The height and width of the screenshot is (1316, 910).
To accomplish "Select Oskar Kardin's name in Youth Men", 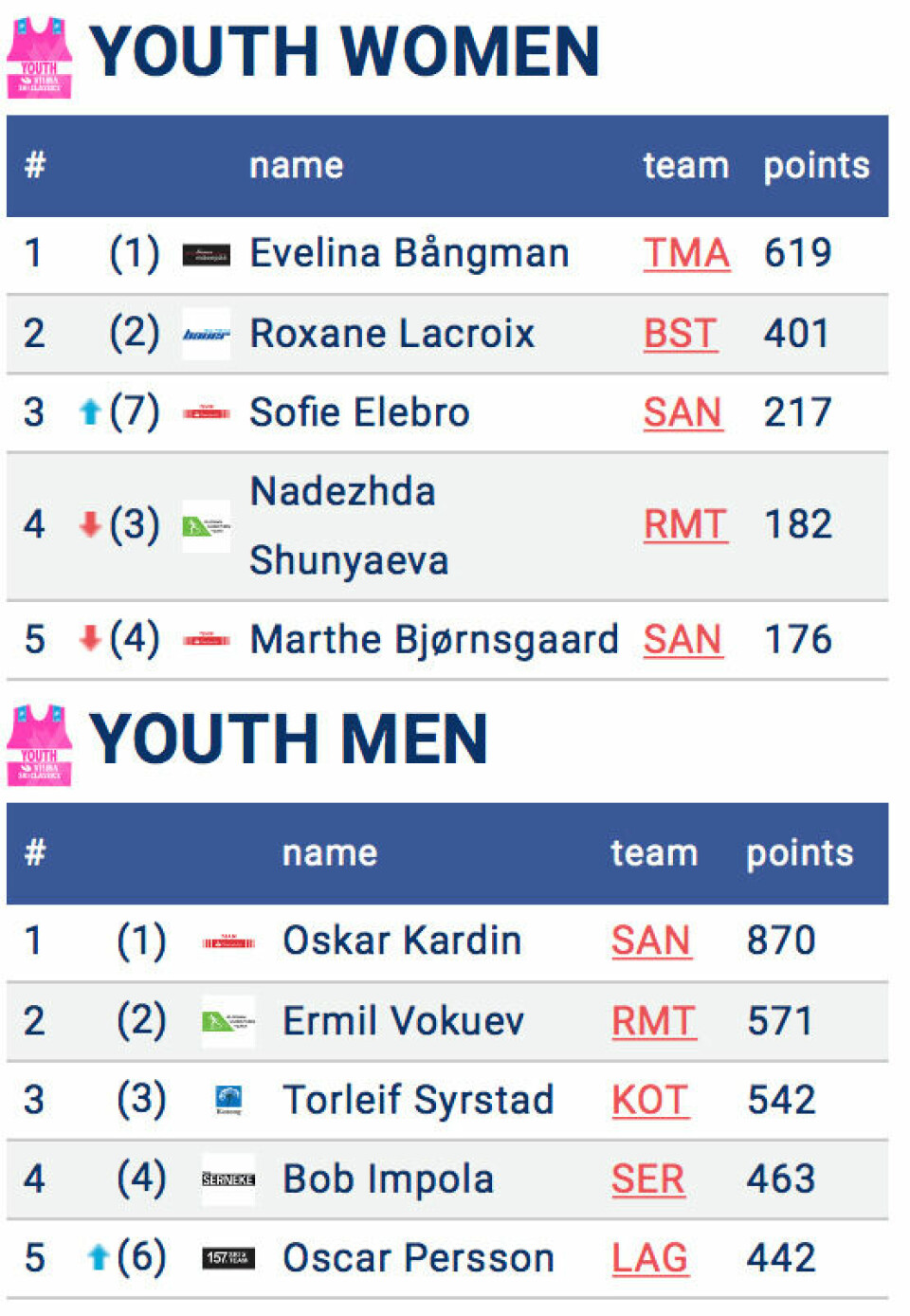I will coord(402,941).
